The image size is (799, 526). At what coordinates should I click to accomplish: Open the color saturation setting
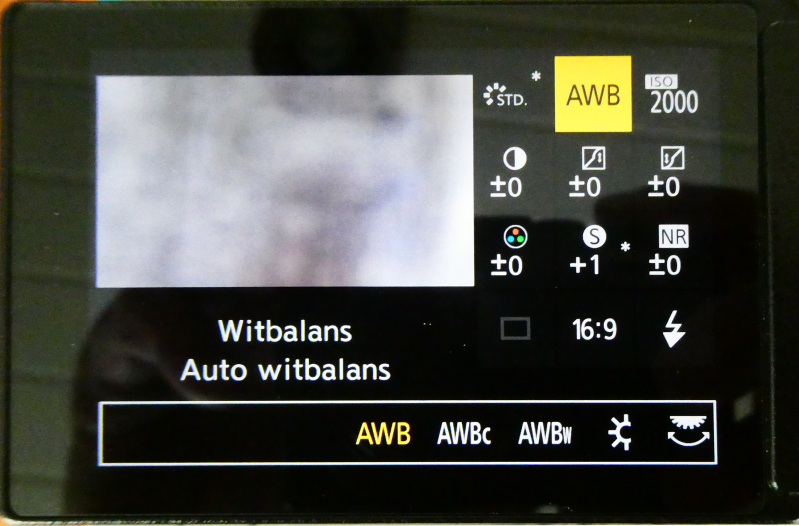pyautogui.click(x=515, y=236)
